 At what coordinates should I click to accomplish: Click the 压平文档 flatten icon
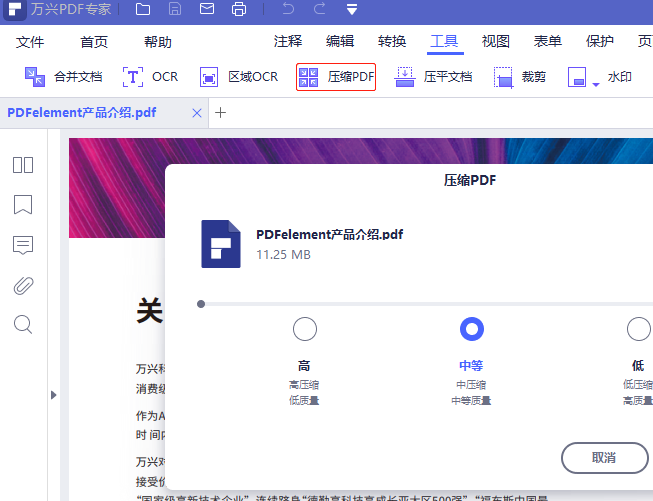click(x=404, y=77)
